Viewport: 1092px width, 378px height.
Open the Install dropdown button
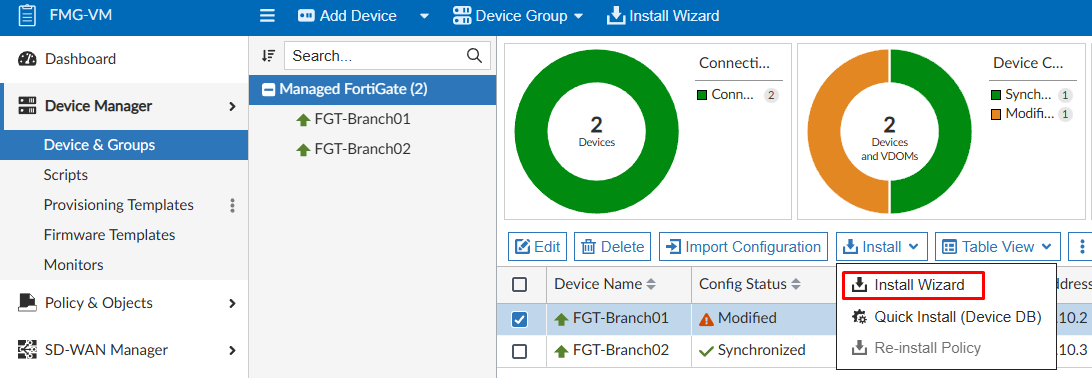(882, 246)
